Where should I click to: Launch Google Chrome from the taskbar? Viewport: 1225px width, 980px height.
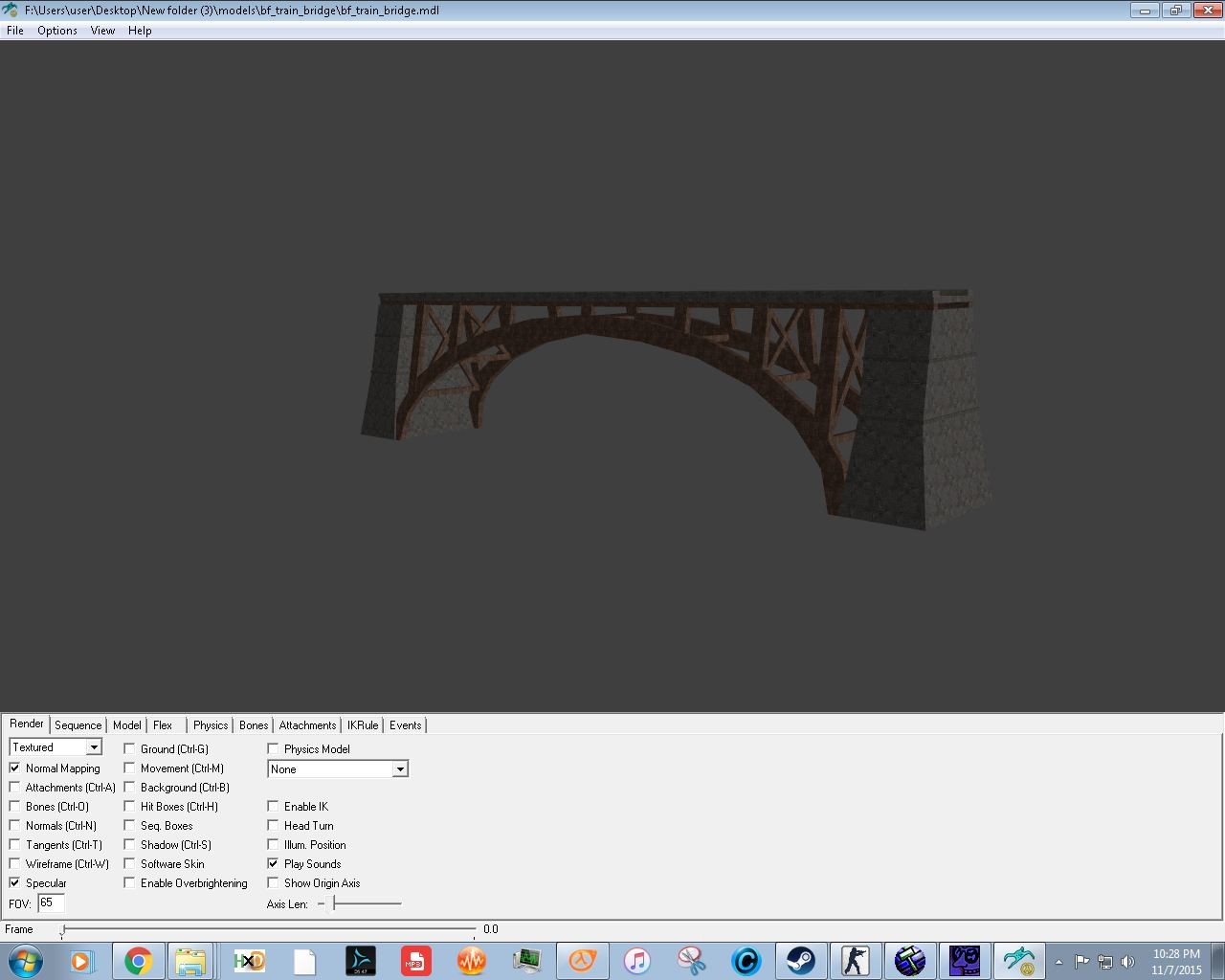point(139,961)
